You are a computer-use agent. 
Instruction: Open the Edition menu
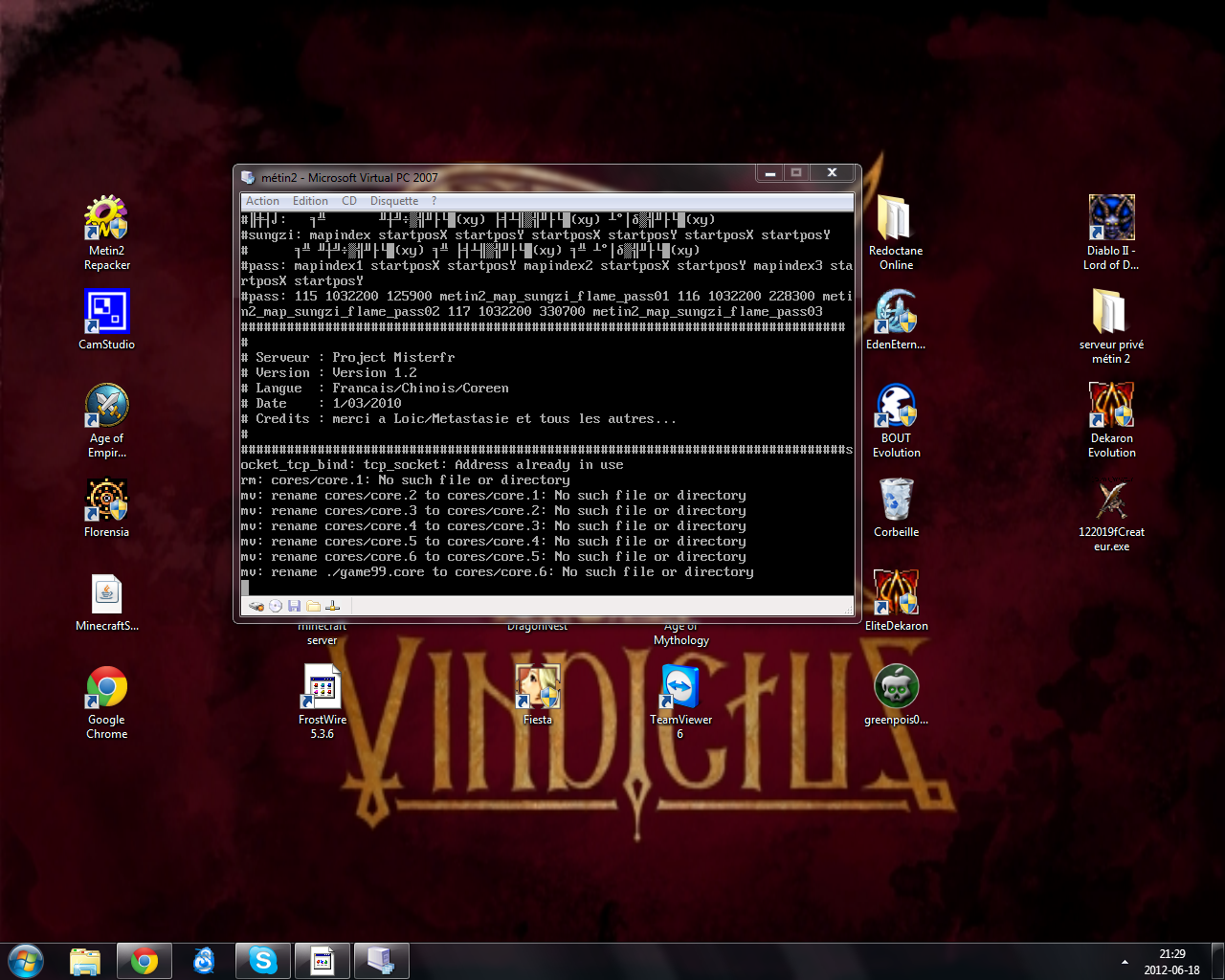click(310, 201)
